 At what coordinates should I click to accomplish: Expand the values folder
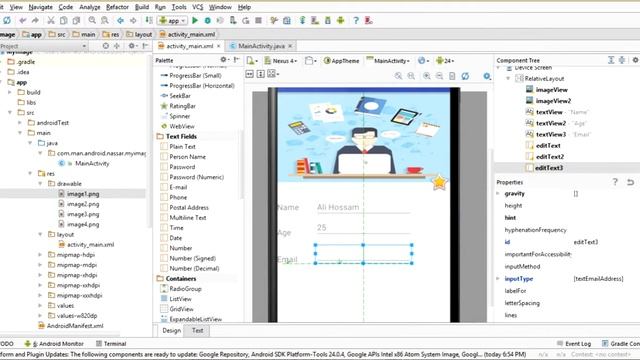(40, 305)
